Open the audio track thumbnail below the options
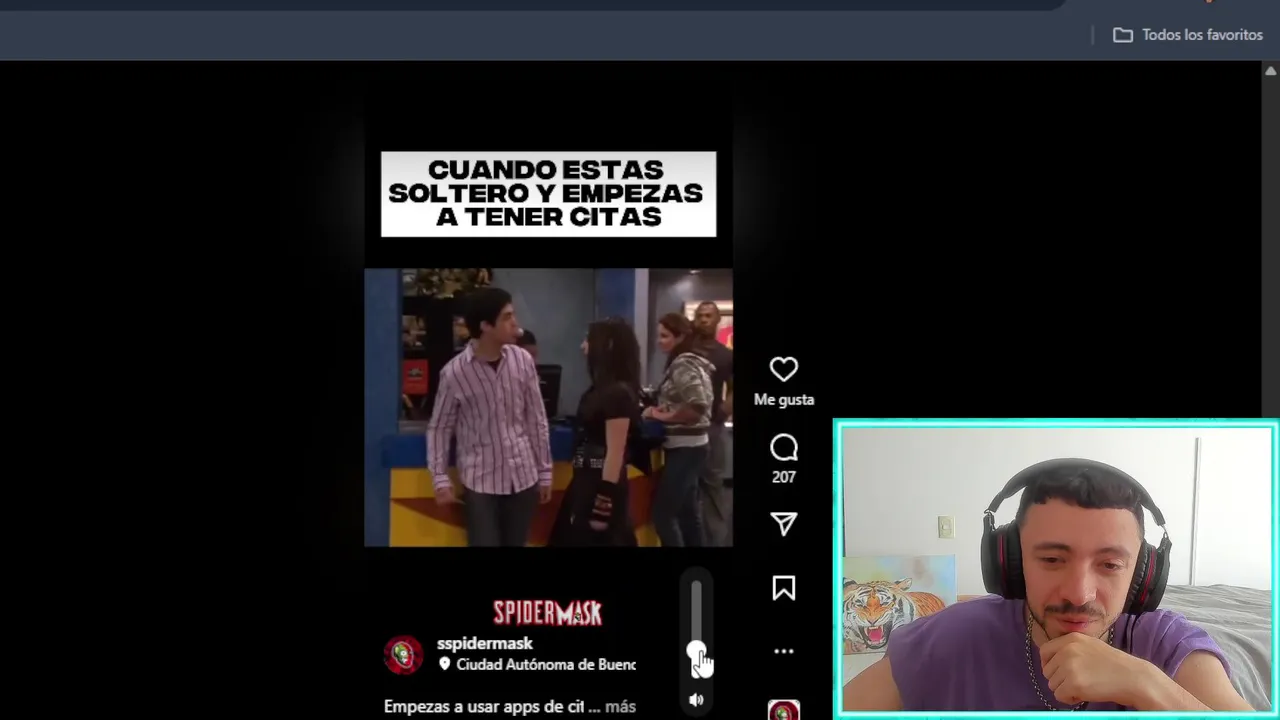Screen dimensions: 1280x720 (x=784, y=710)
